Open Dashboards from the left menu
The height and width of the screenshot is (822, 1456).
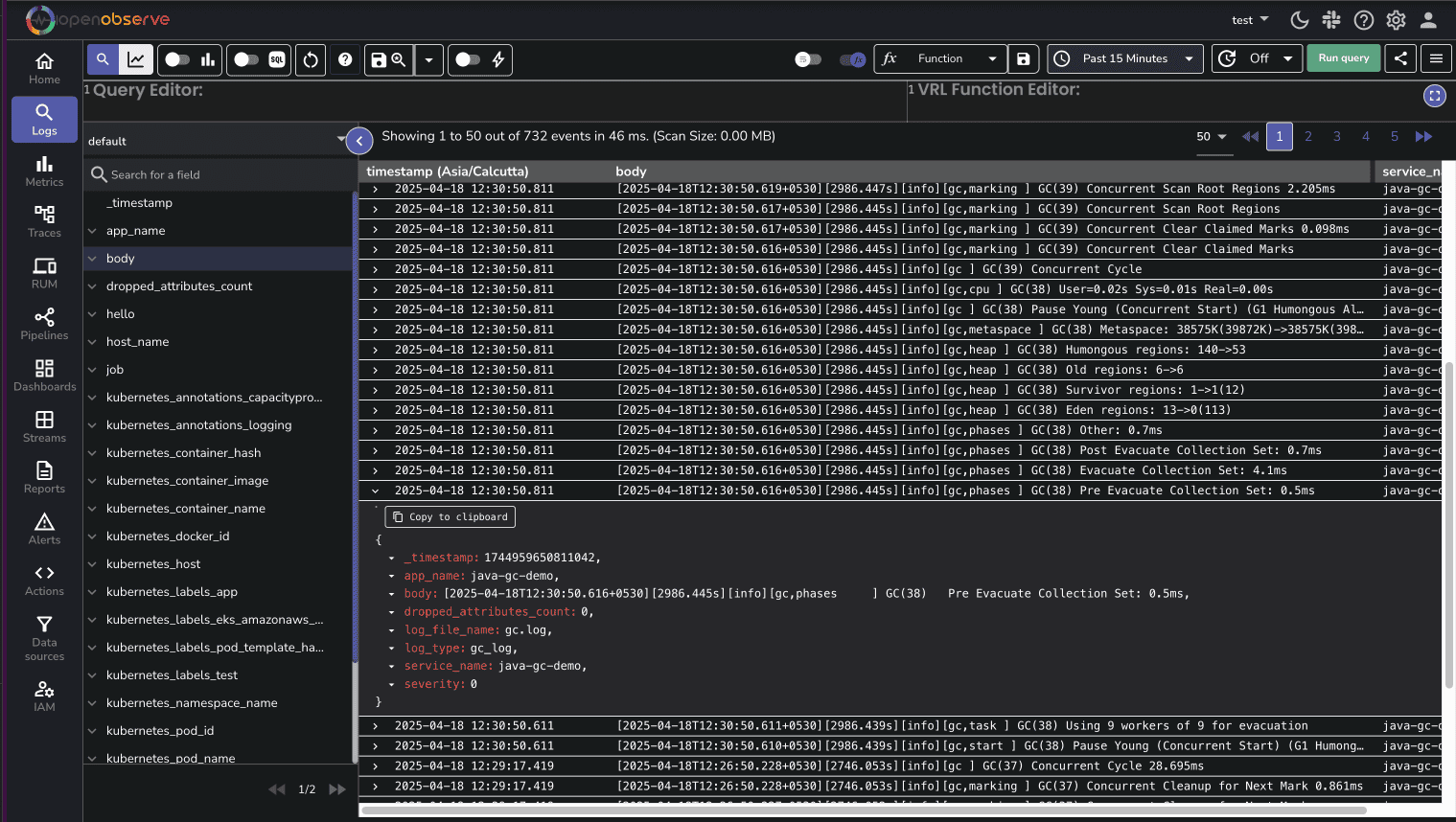(44, 375)
